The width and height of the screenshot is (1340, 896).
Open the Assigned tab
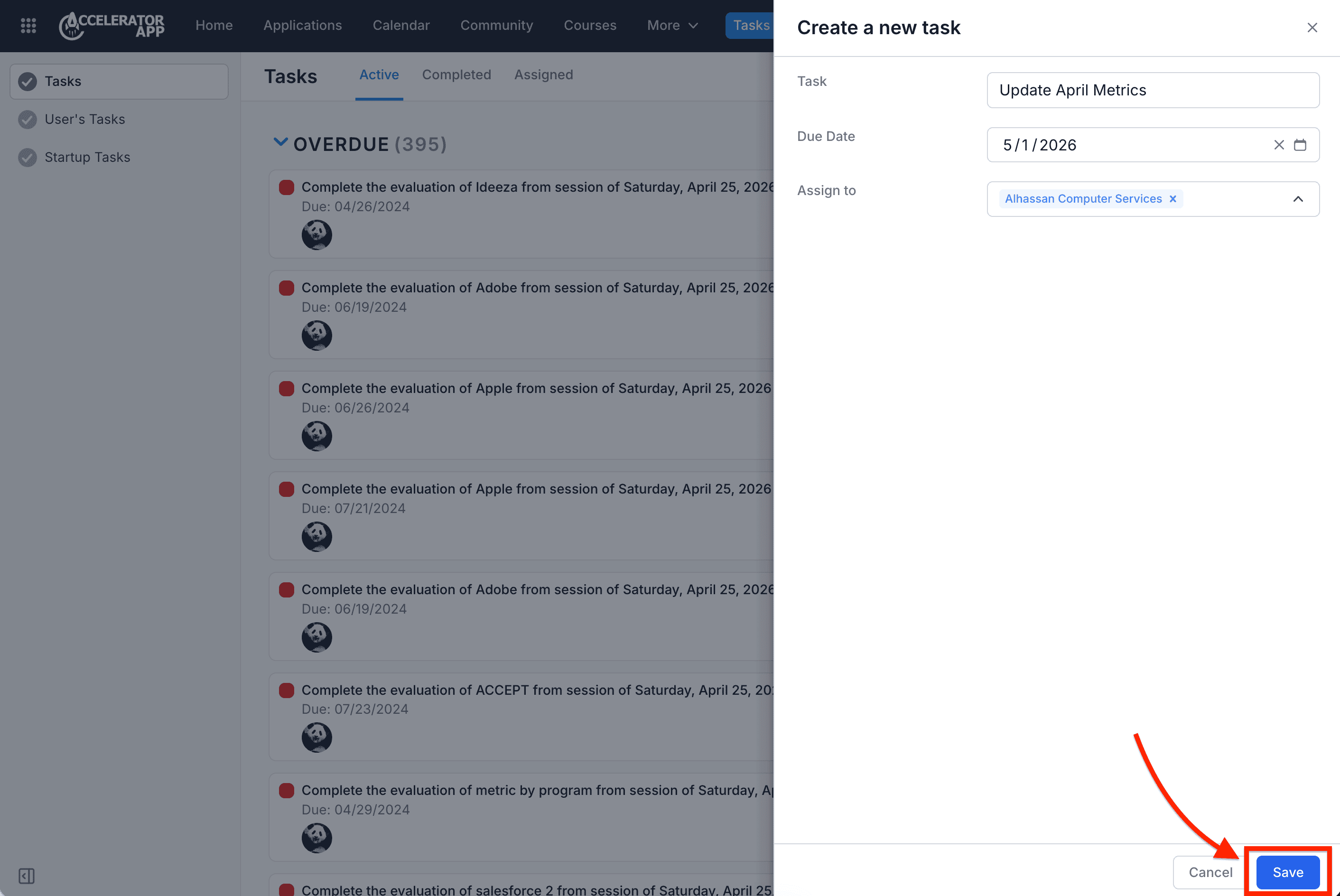pyautogui.click(x=543, y=75)
